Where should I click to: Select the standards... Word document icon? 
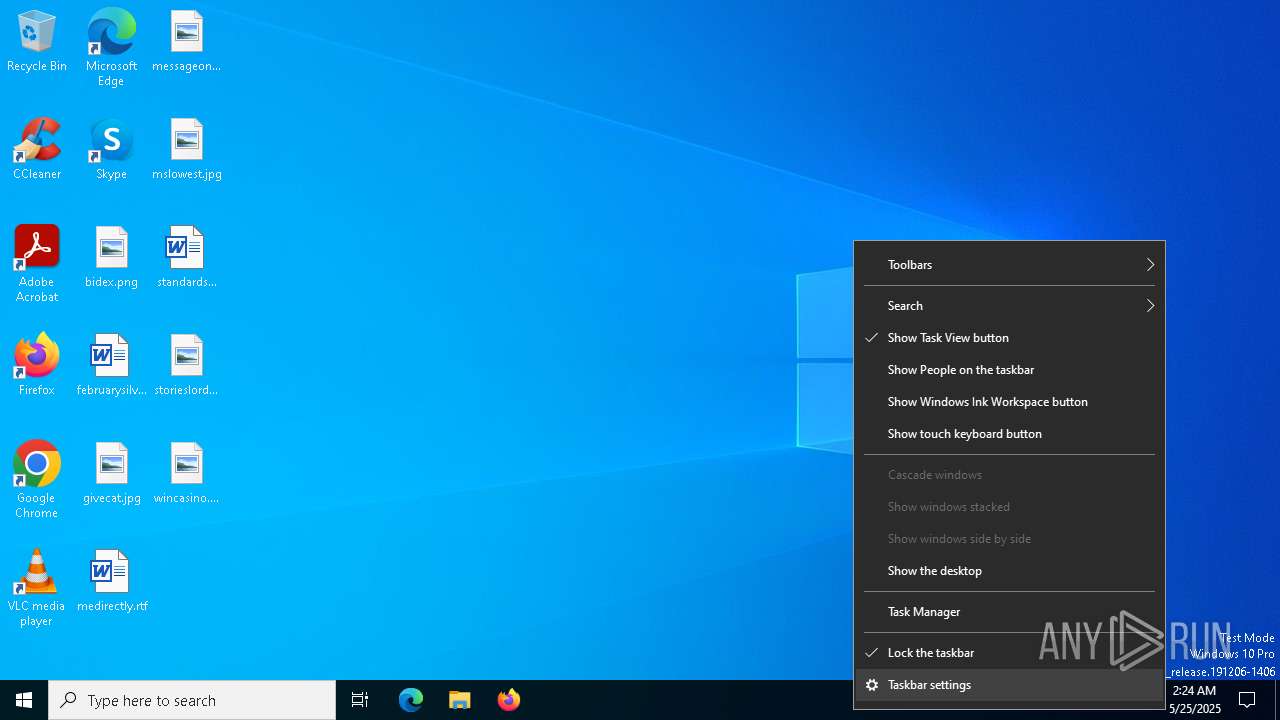pos(186,257)
